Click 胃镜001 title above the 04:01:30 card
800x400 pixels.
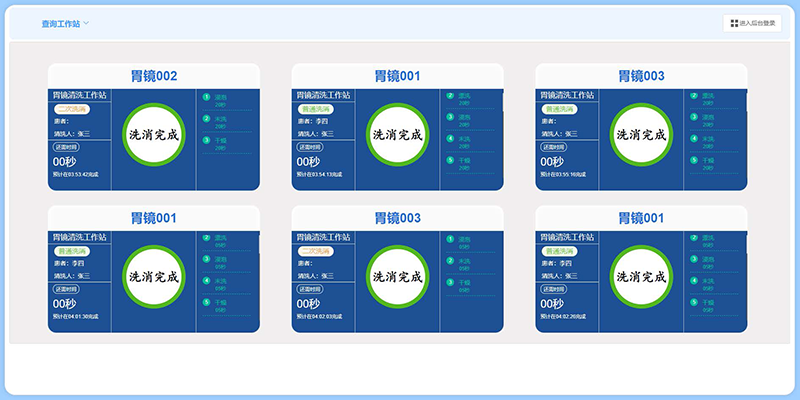point(154,218)
